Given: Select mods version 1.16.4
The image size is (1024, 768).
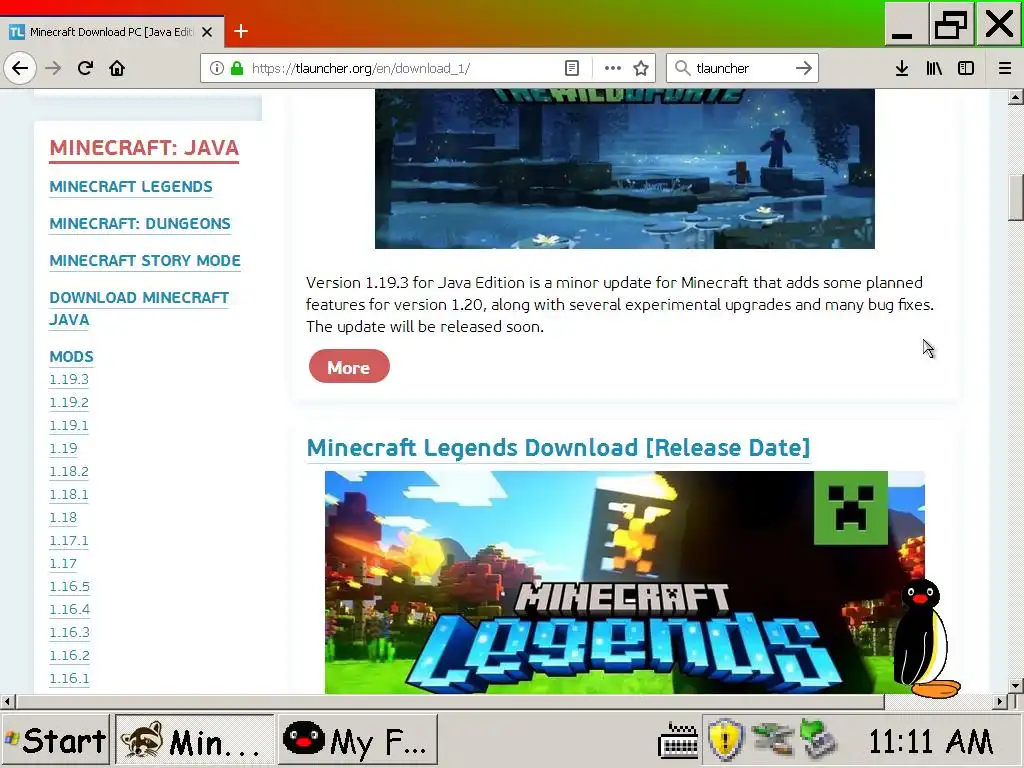Looking at the screenshot, I should 70,609.
